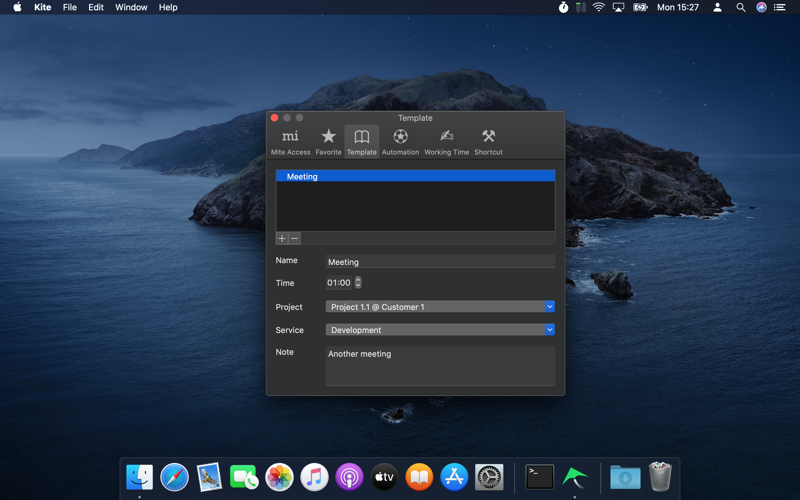Open the File menu

(x=69, y=7)
